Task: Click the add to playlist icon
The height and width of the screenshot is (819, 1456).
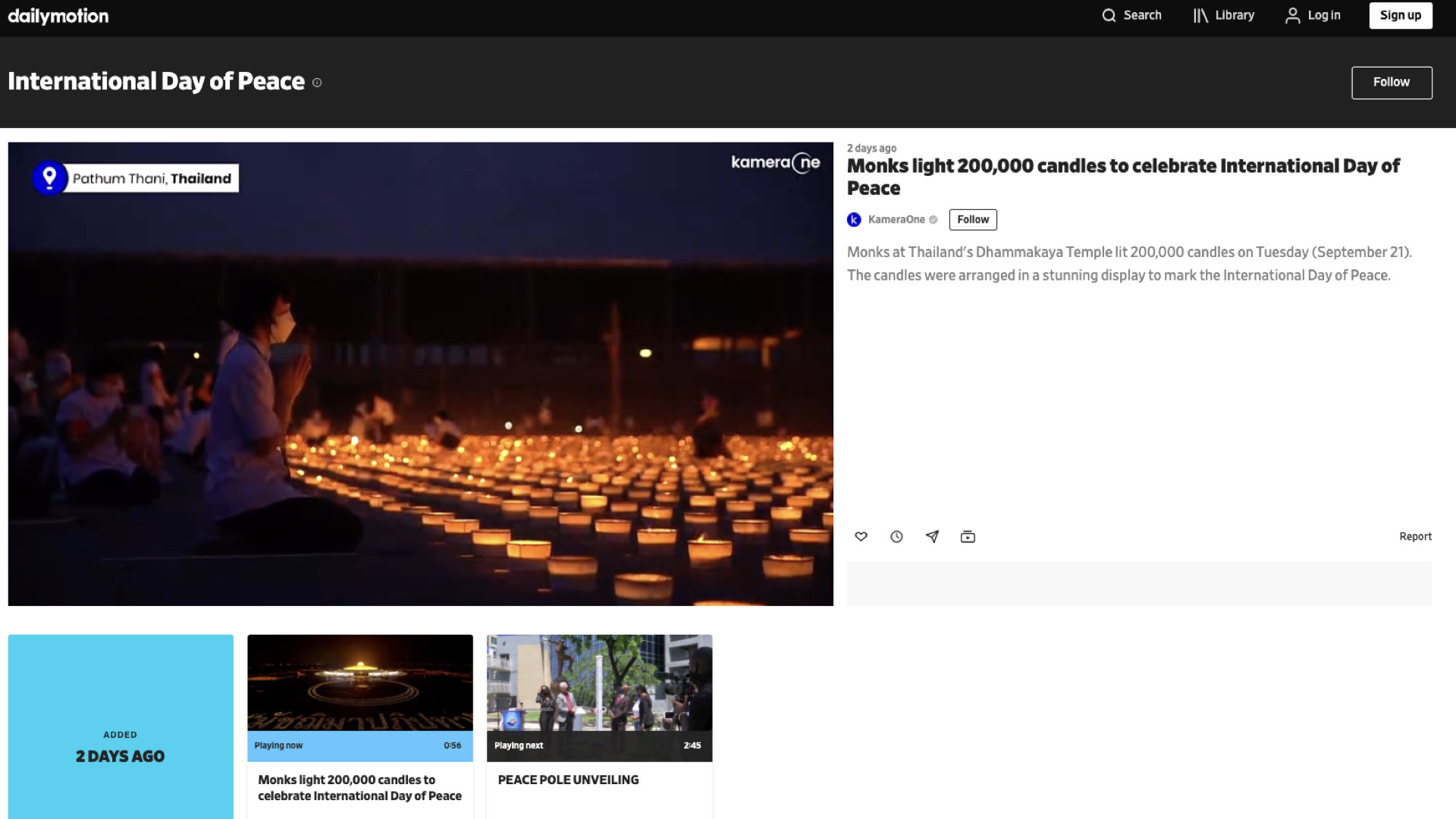Action: (968, 537)
